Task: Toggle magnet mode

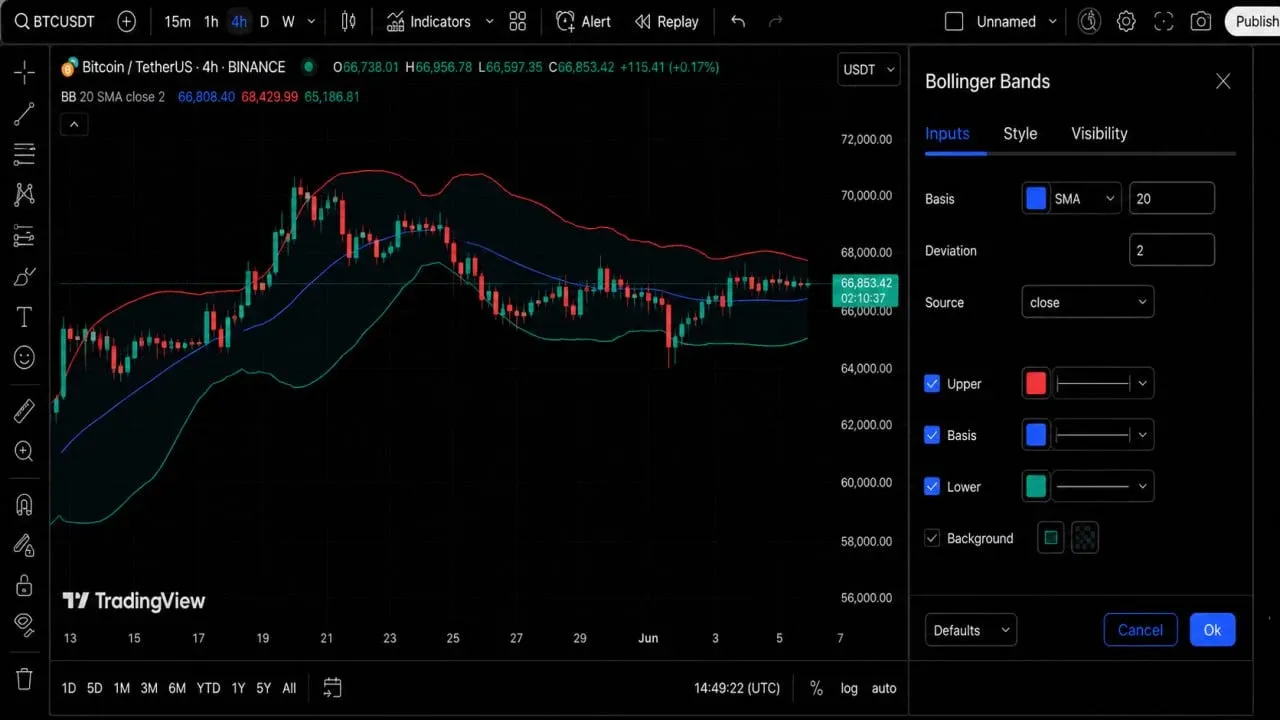Action: (x=24, y=504)
